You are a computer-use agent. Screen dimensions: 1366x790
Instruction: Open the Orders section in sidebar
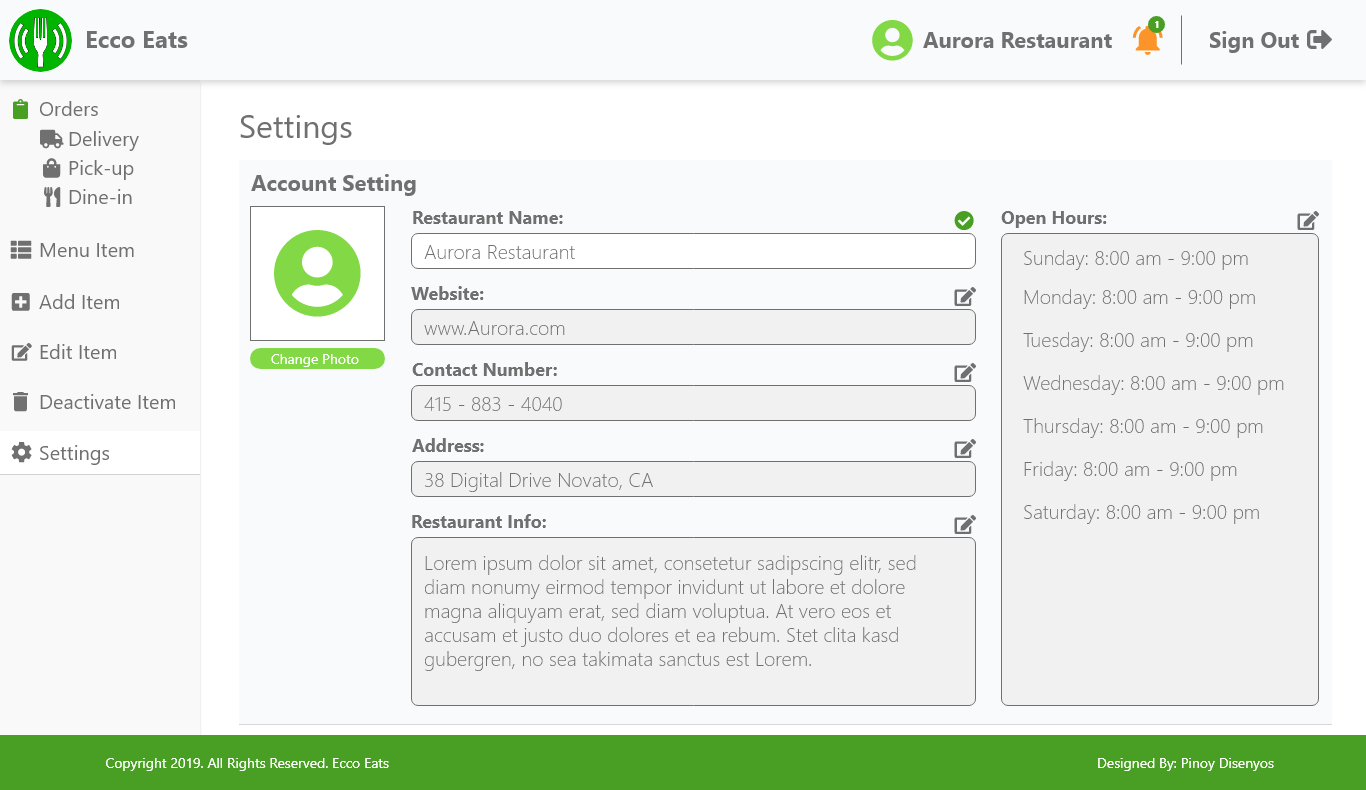pyautogui.click(x=68, y=110)
